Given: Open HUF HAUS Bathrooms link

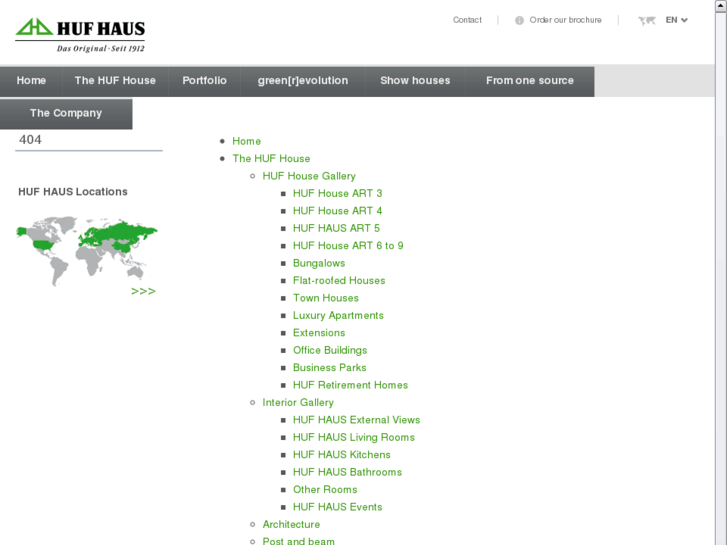Looking at the screenshot, I should pyautogui.click(x=347, y=472).
